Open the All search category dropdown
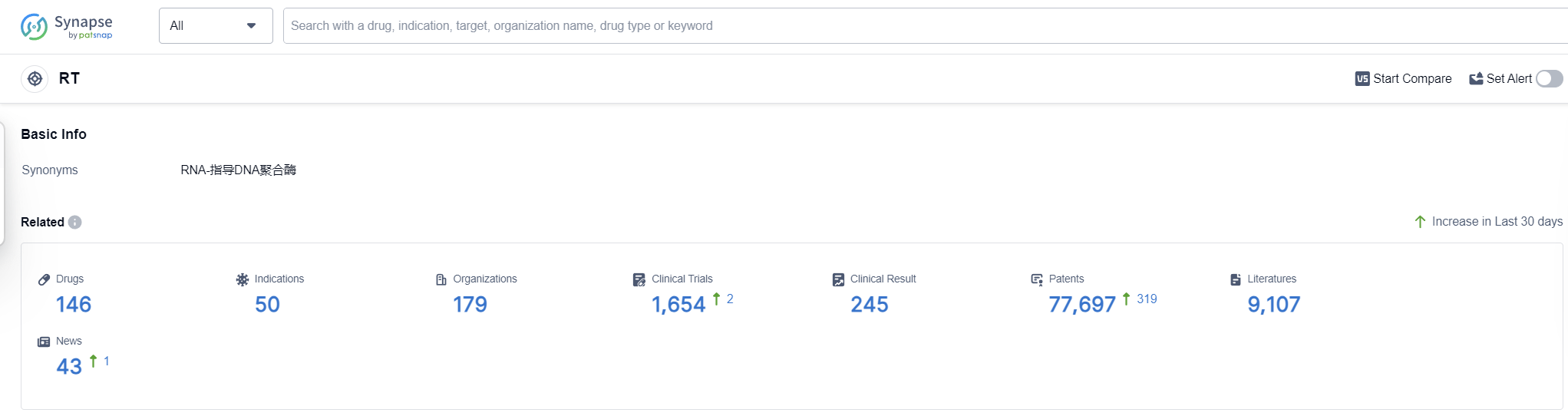 point(215,26)
